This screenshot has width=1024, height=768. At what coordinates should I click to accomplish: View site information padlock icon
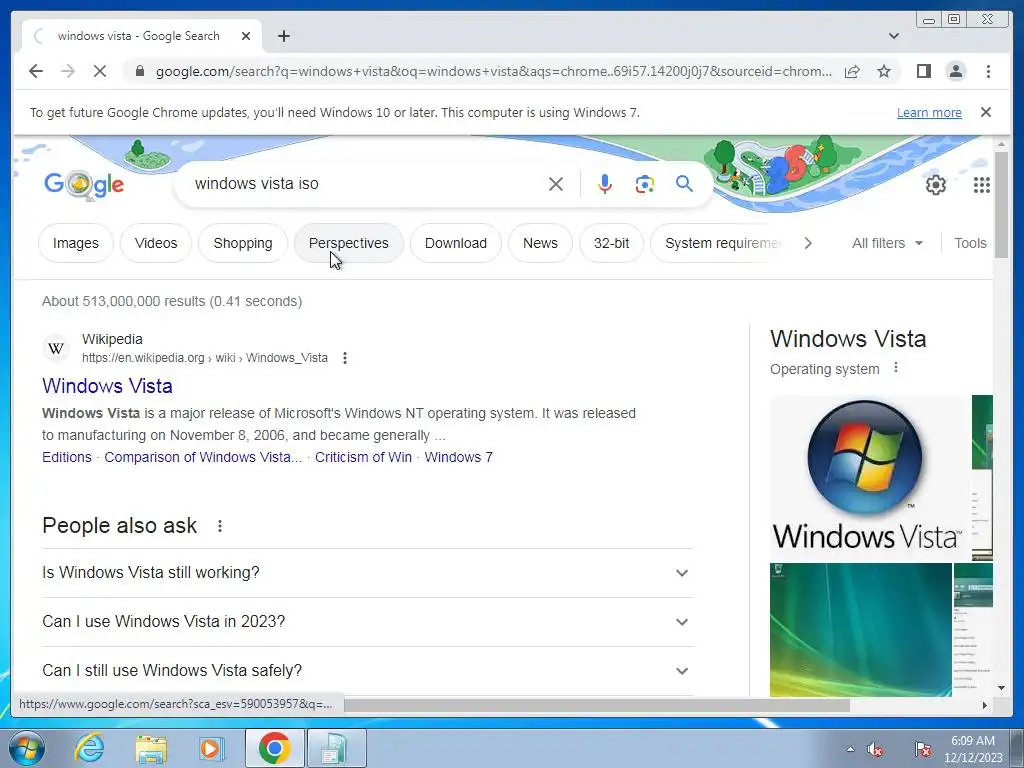click(139, 71)
